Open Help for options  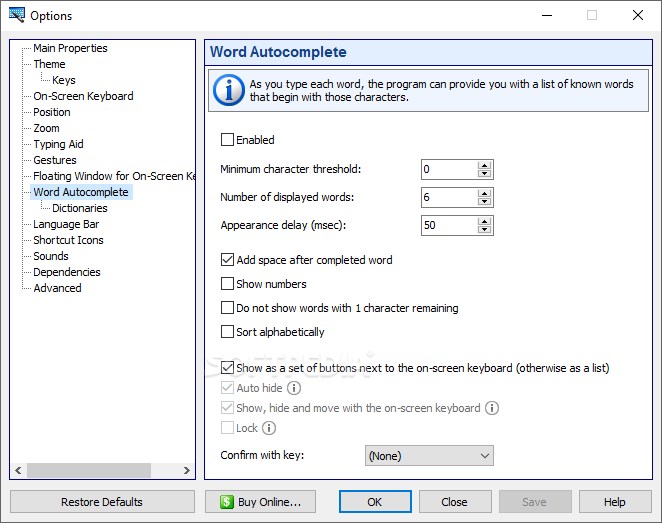pyautogui.click(x=615, y=501)
